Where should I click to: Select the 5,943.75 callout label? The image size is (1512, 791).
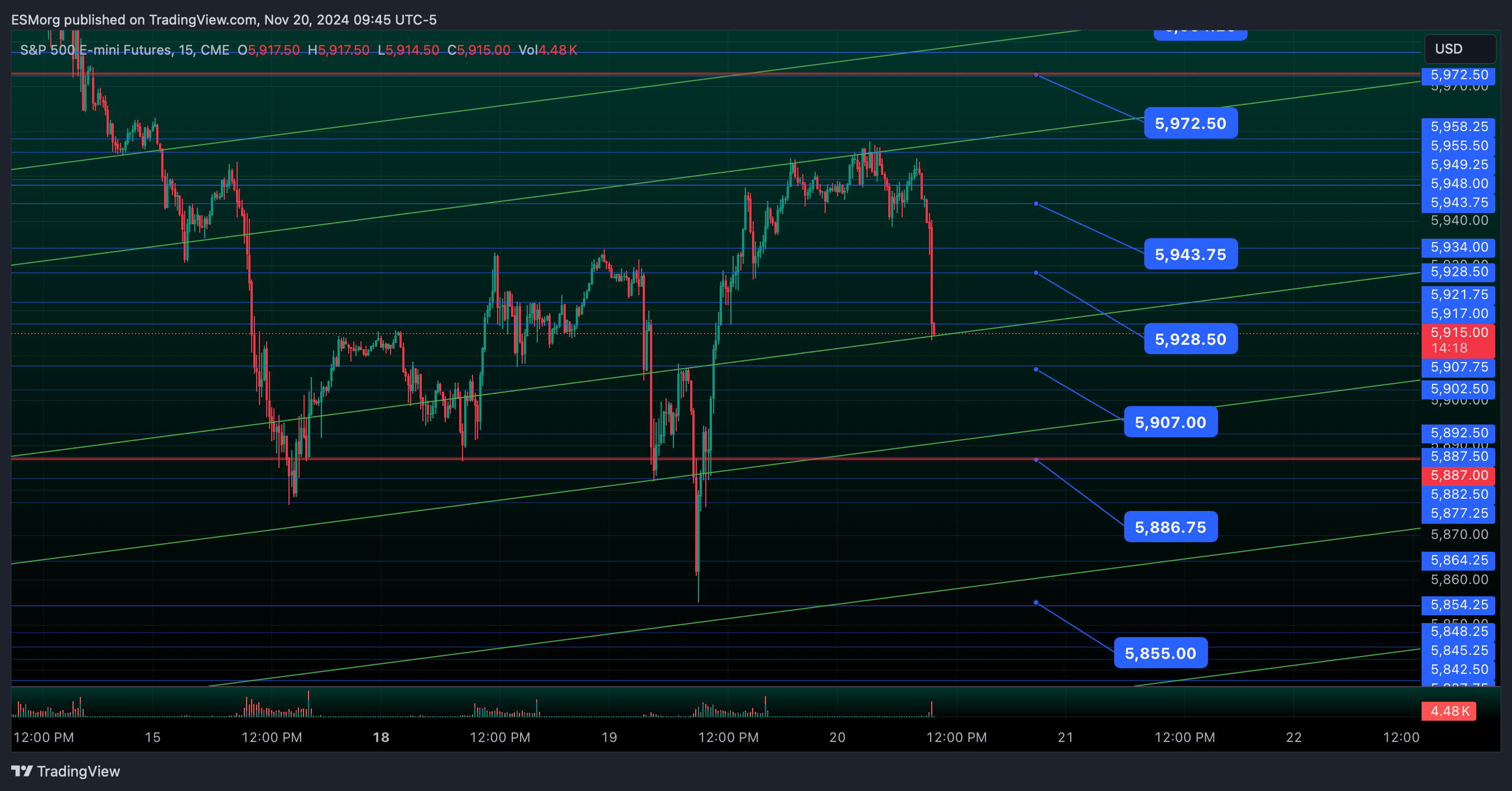[1190, 254]
